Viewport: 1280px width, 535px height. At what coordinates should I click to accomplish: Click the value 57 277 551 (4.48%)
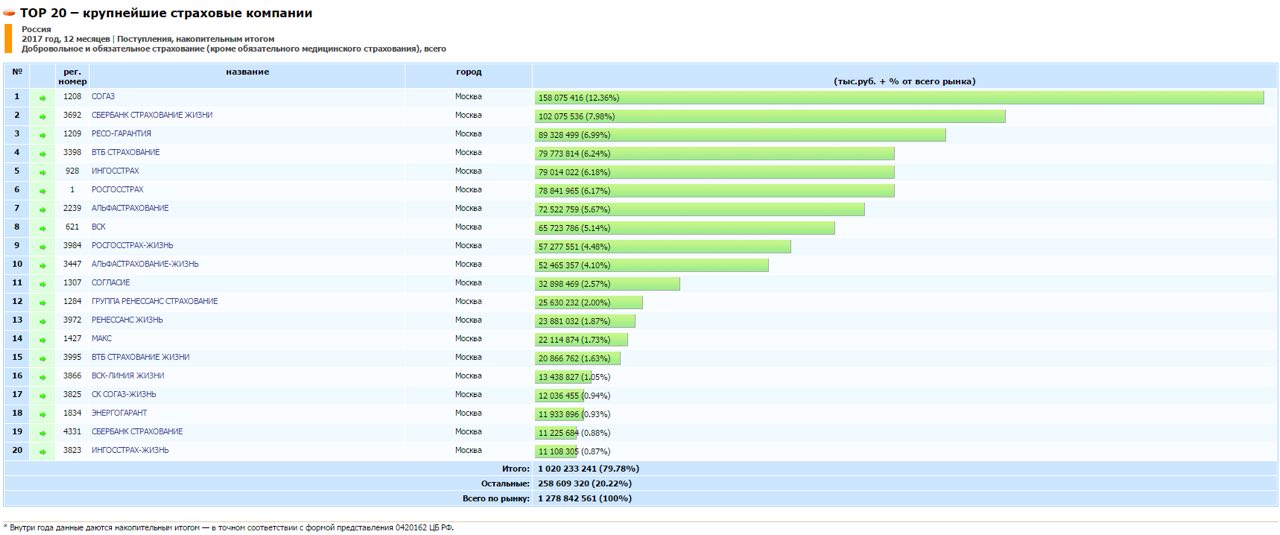coord(574,246)
